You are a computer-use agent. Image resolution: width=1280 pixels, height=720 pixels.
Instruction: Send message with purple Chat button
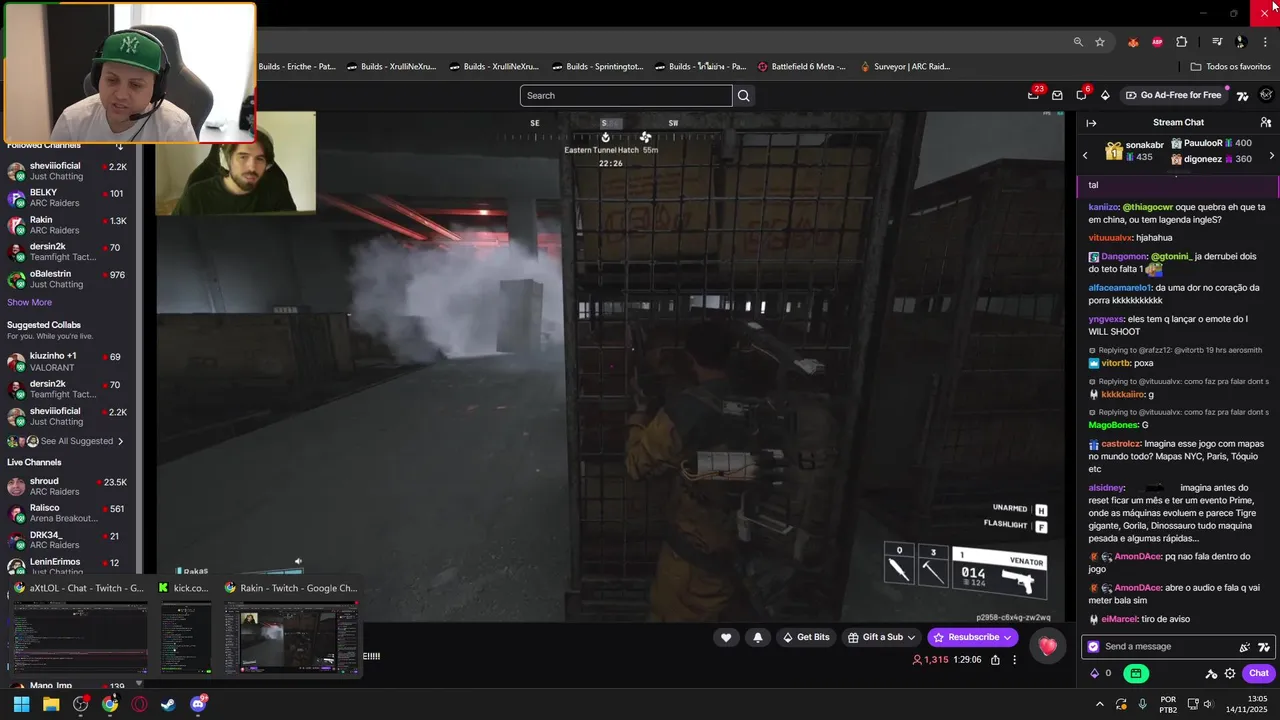[1259, 674]
